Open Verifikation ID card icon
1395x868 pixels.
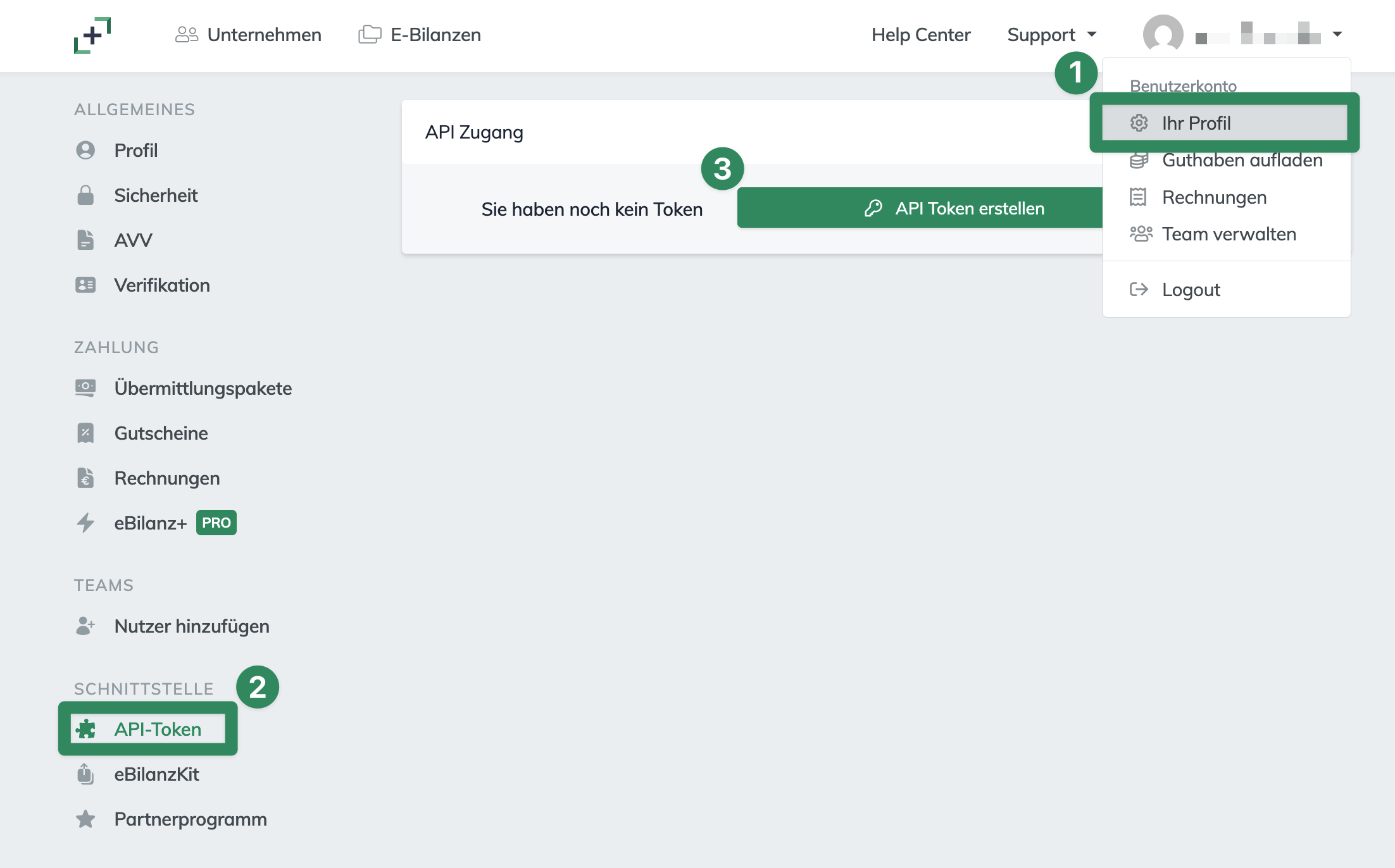point(85,285)
